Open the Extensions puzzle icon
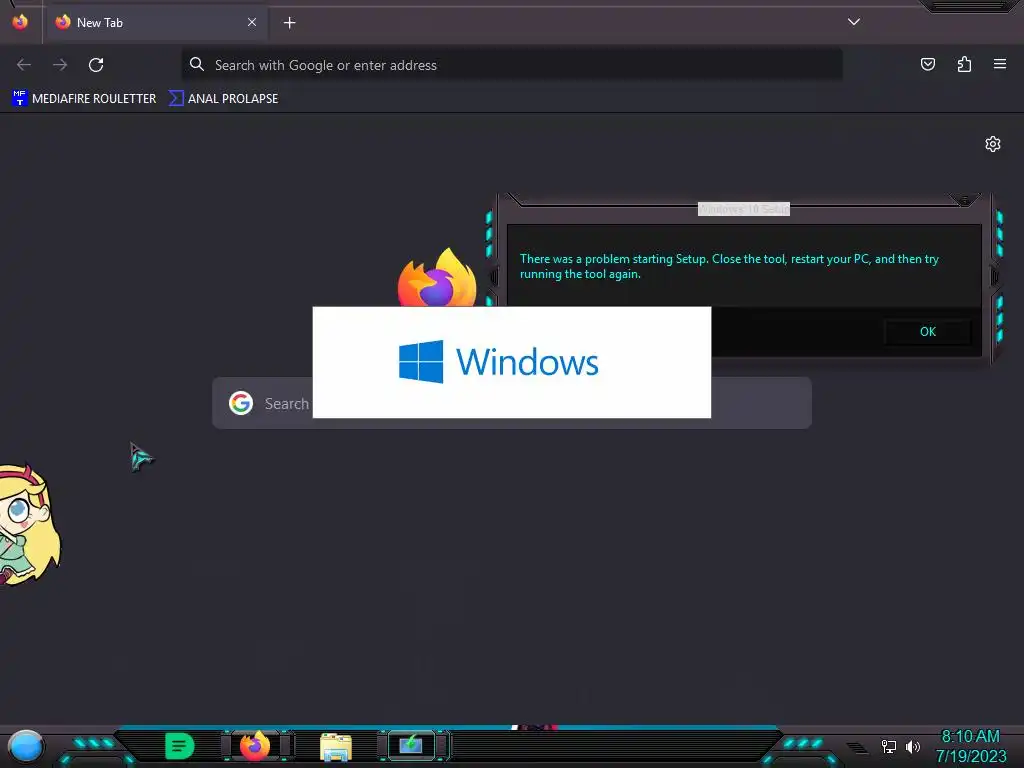This screenshot has height=768, width=1024. (x=964, y=64)
